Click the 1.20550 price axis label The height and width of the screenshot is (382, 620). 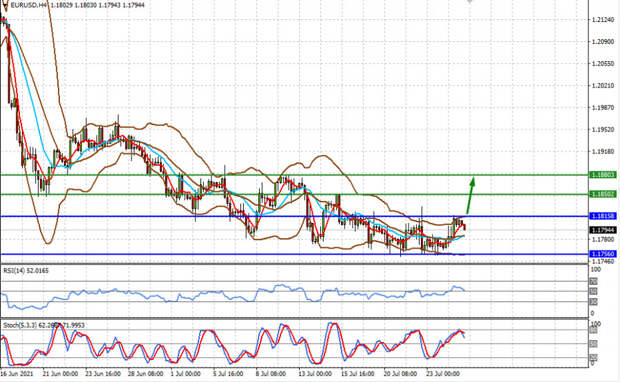(x=603, y=64)
